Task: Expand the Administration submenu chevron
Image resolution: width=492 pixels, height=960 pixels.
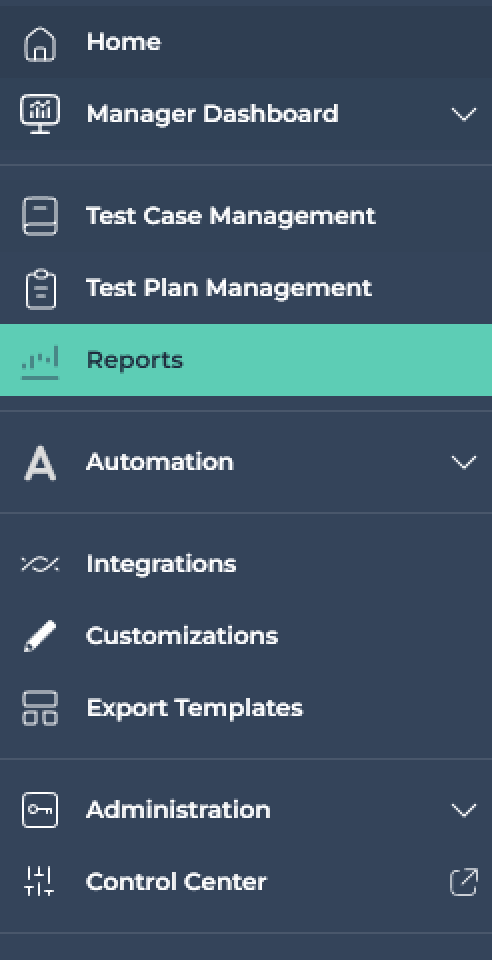Action: click(x=463, y=811)
